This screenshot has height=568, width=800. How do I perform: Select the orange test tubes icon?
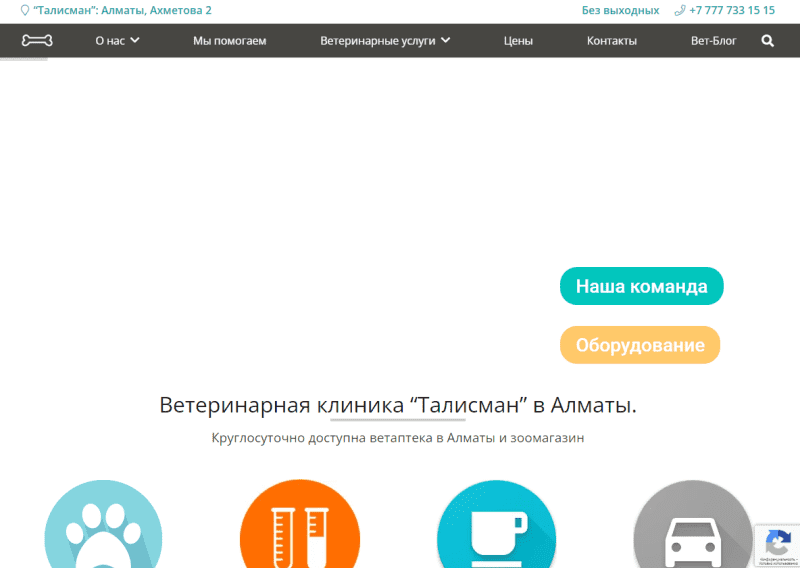click(300, 524)
